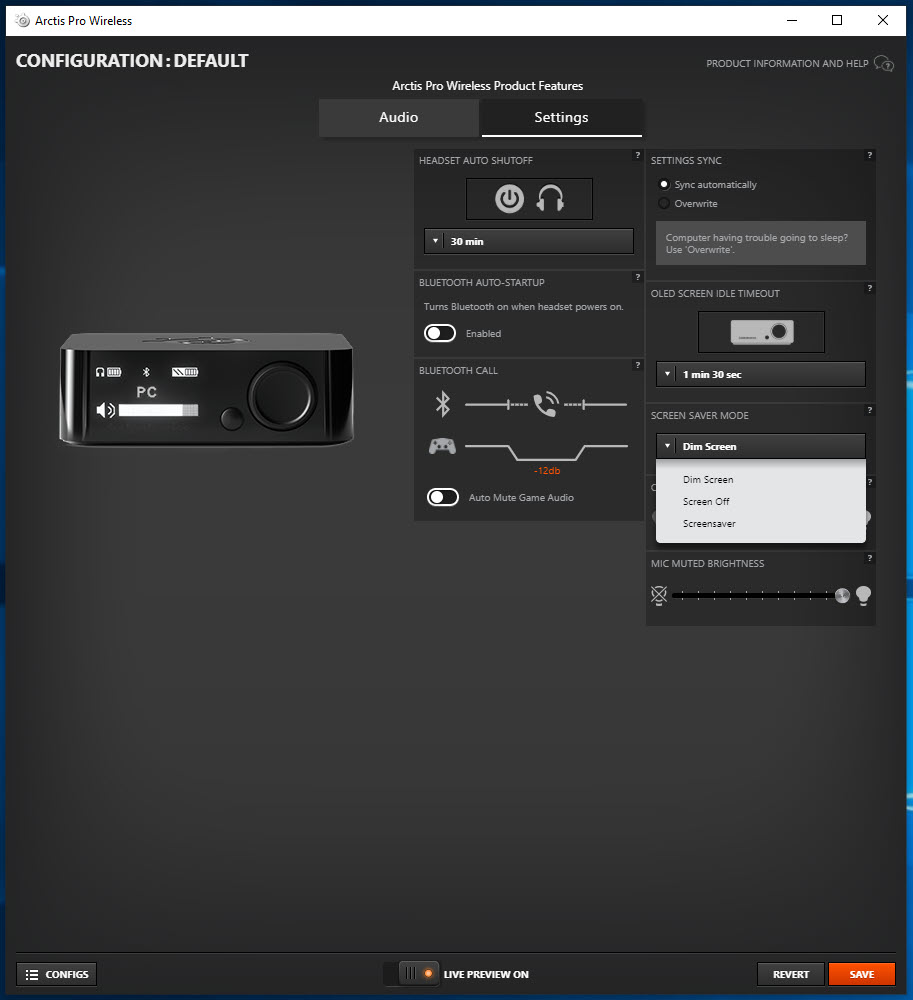Open the 30 min auto shutoff dropdown
913x1000 pixels.
(529, 242)
